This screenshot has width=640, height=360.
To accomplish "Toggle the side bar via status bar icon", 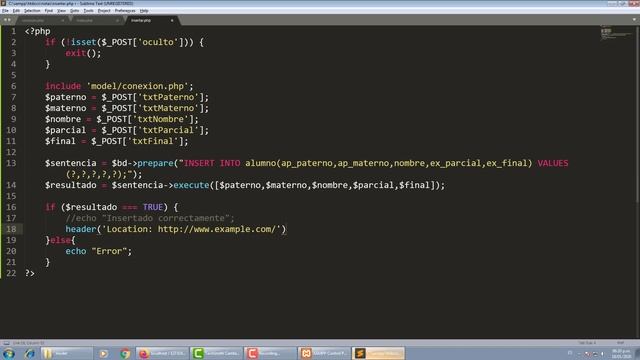I will [6, 343].
